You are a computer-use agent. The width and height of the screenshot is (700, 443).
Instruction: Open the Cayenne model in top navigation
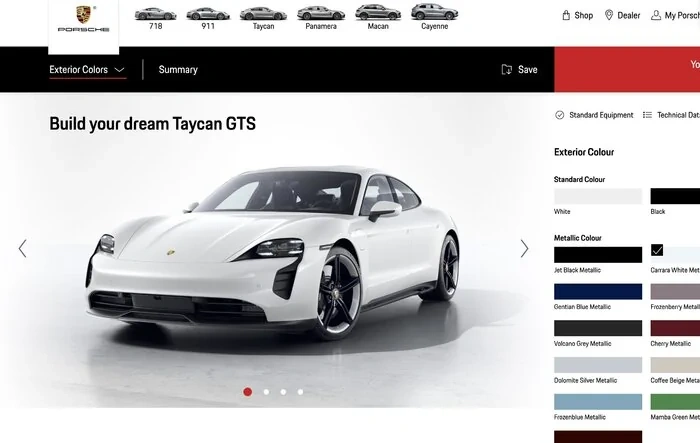point(434,18)
